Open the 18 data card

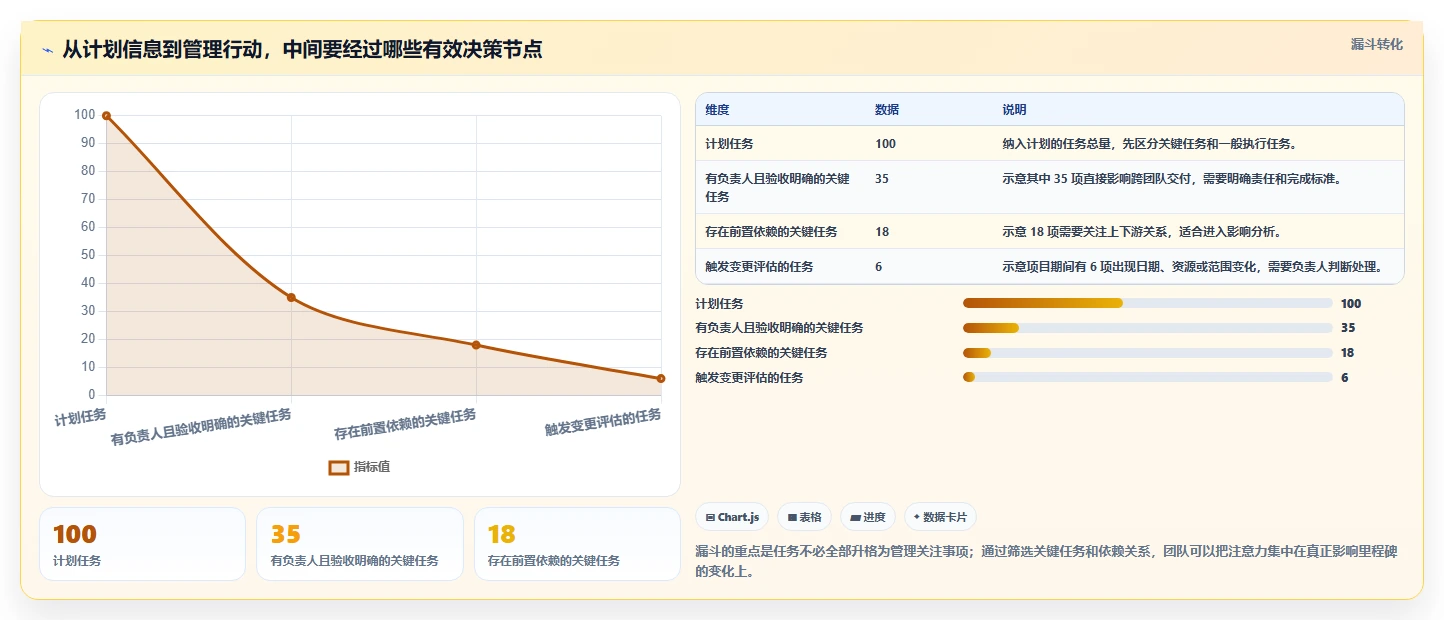(x=577, y=544)
